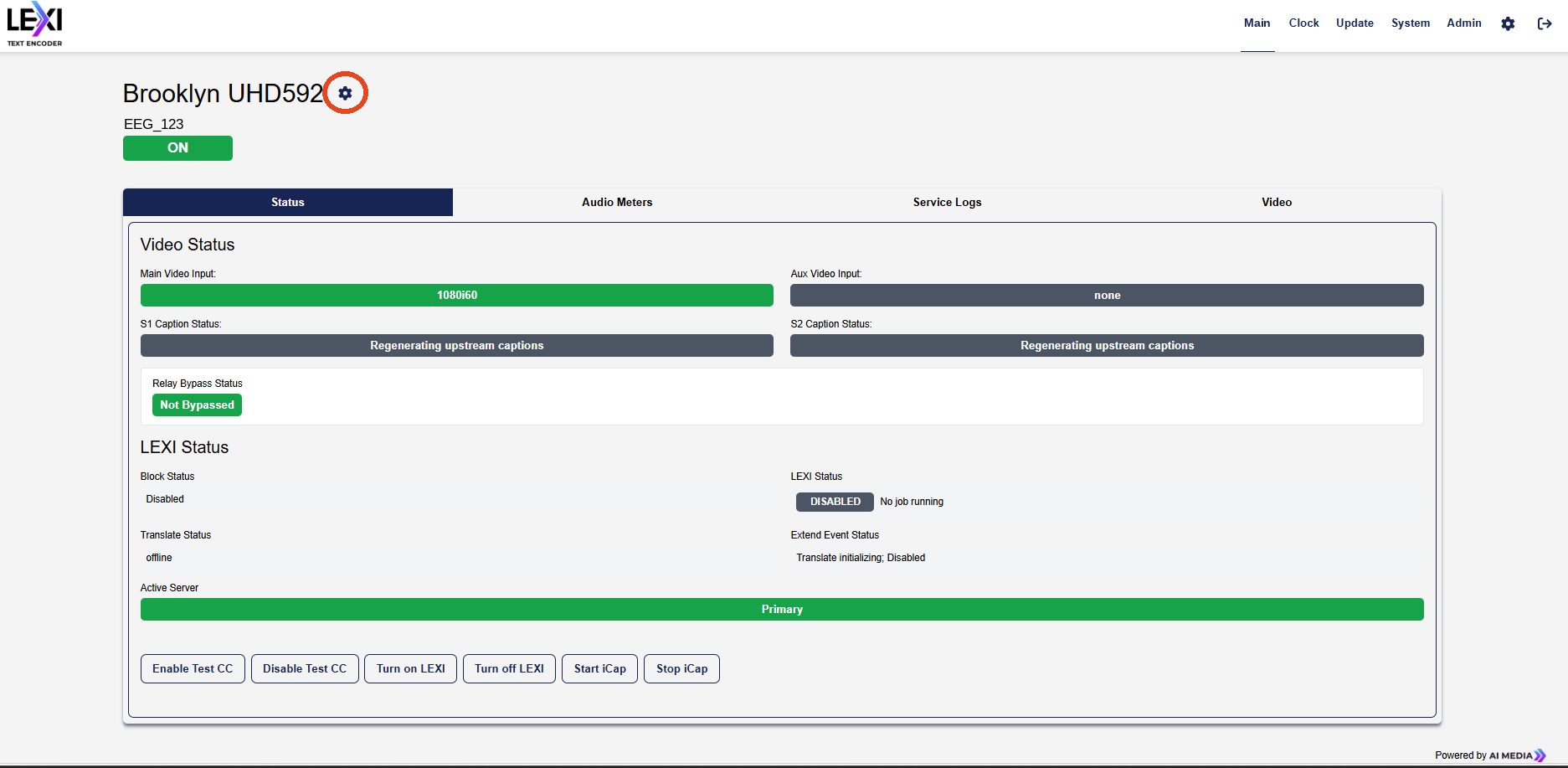
Task: Open the Update page
Action: [x=1355, y=23]
